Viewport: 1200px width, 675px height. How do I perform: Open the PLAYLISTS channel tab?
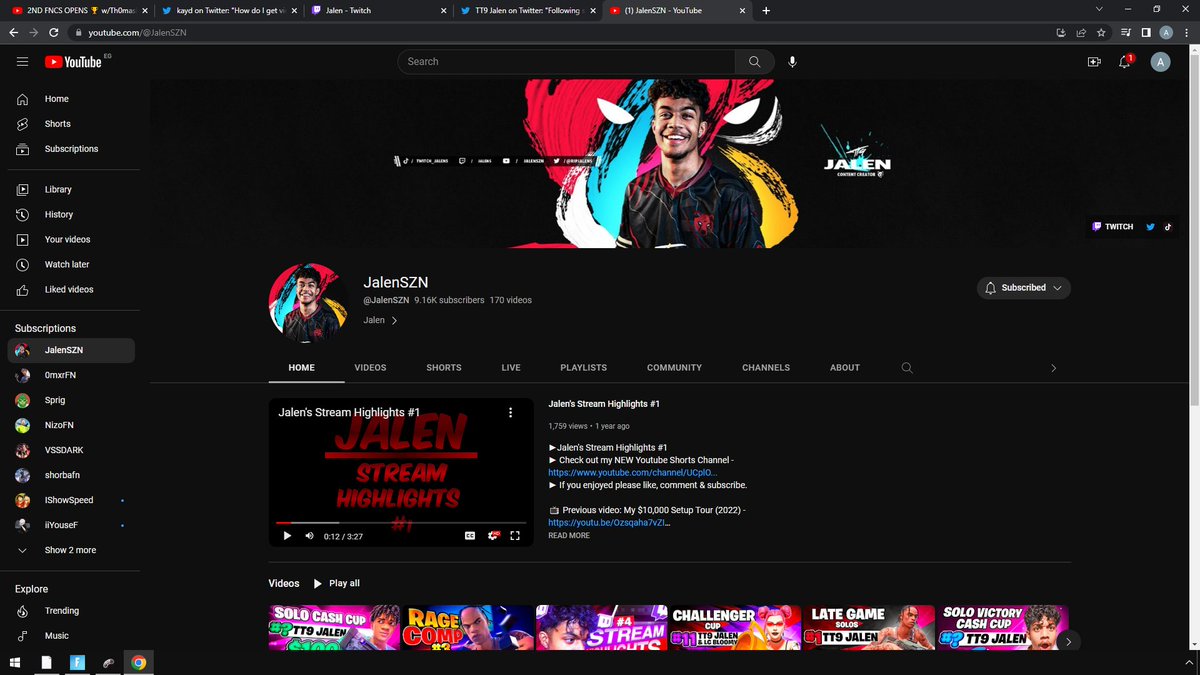pyautogui.click(x=584, y=368)
